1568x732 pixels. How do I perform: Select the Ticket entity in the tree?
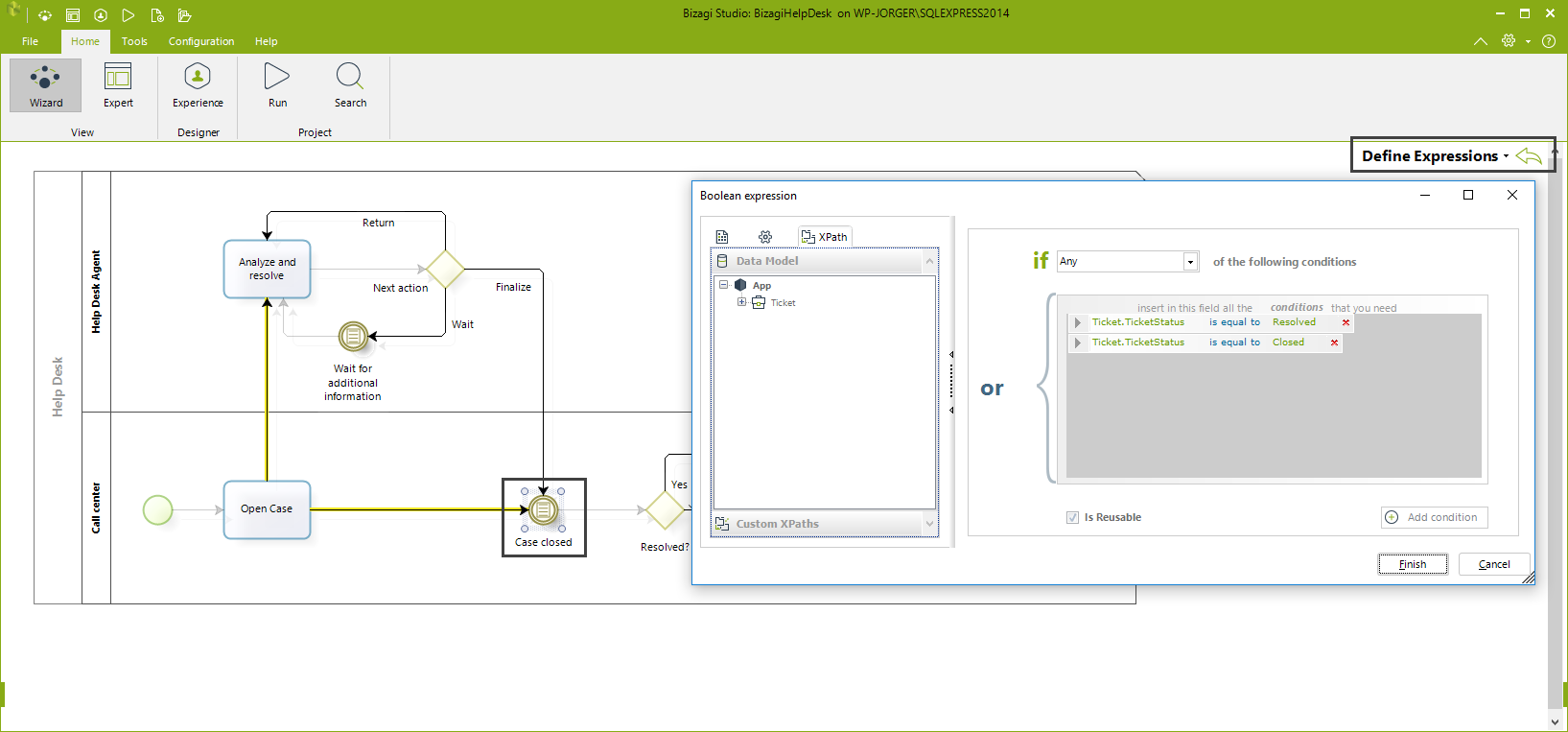click(783, 303)
